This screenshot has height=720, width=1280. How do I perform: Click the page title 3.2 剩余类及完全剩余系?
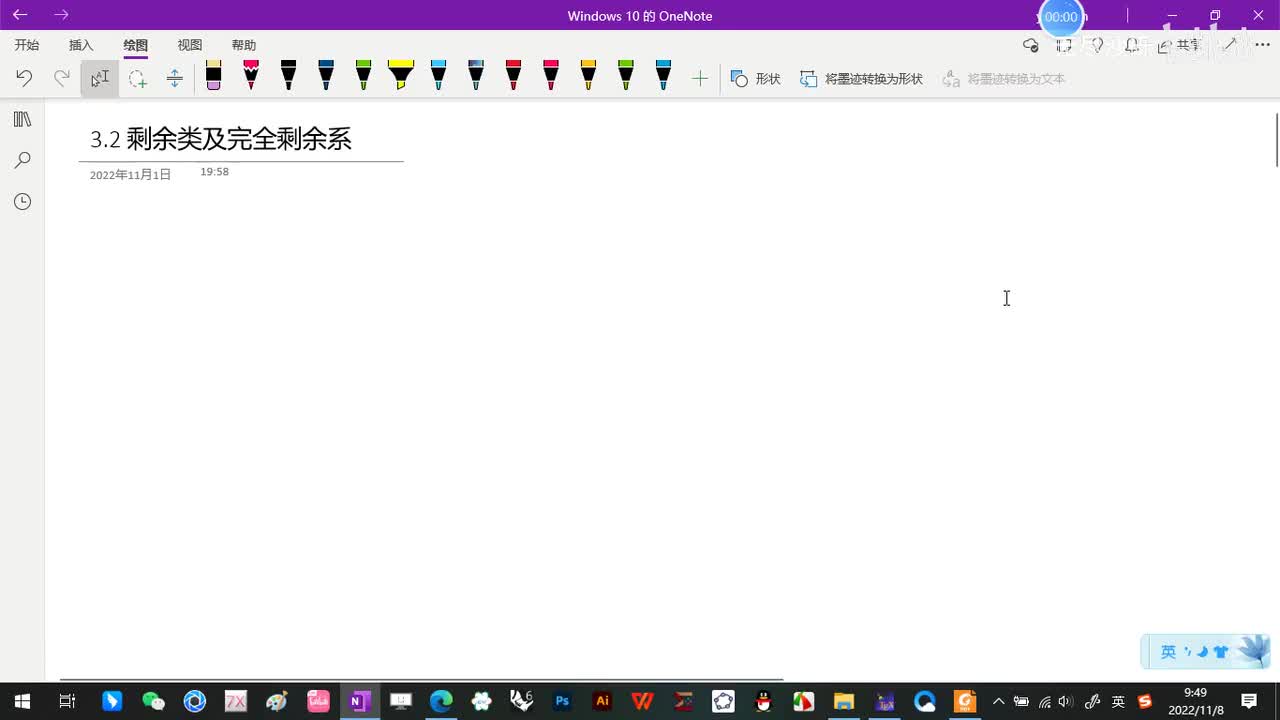(221, 139)
